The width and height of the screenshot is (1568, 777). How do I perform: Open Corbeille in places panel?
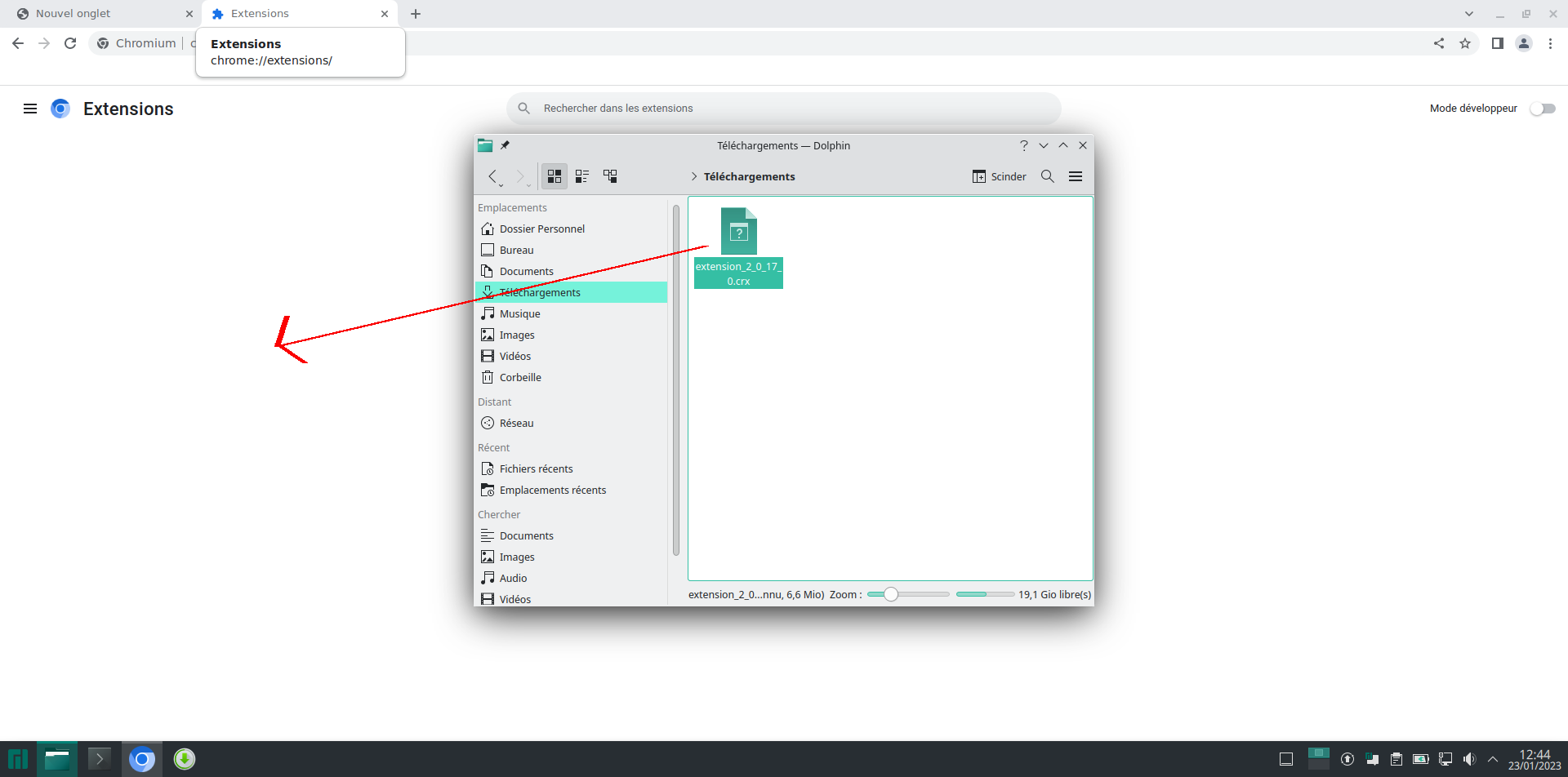(520, 377)
